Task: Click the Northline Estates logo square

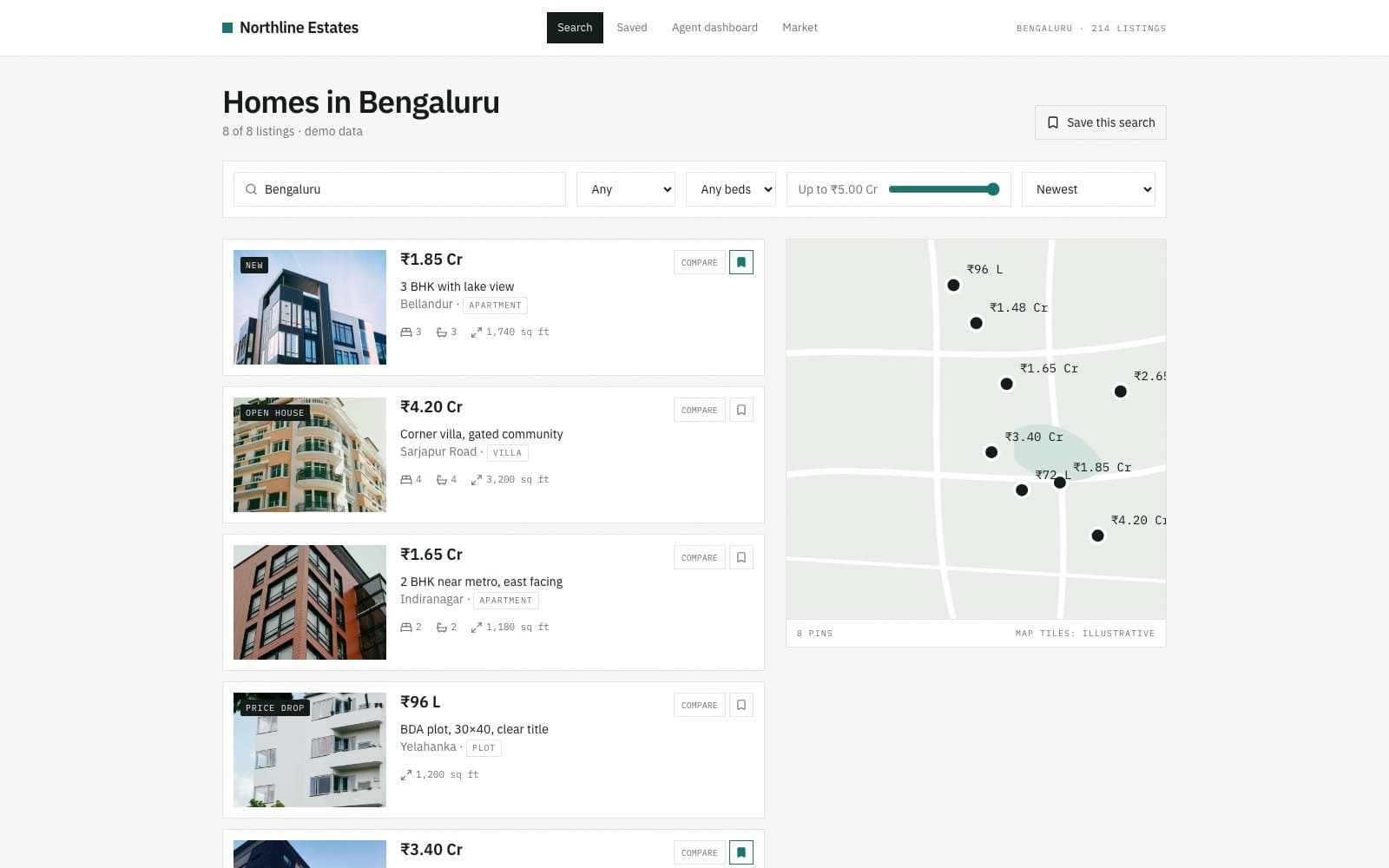Action: 227,28
